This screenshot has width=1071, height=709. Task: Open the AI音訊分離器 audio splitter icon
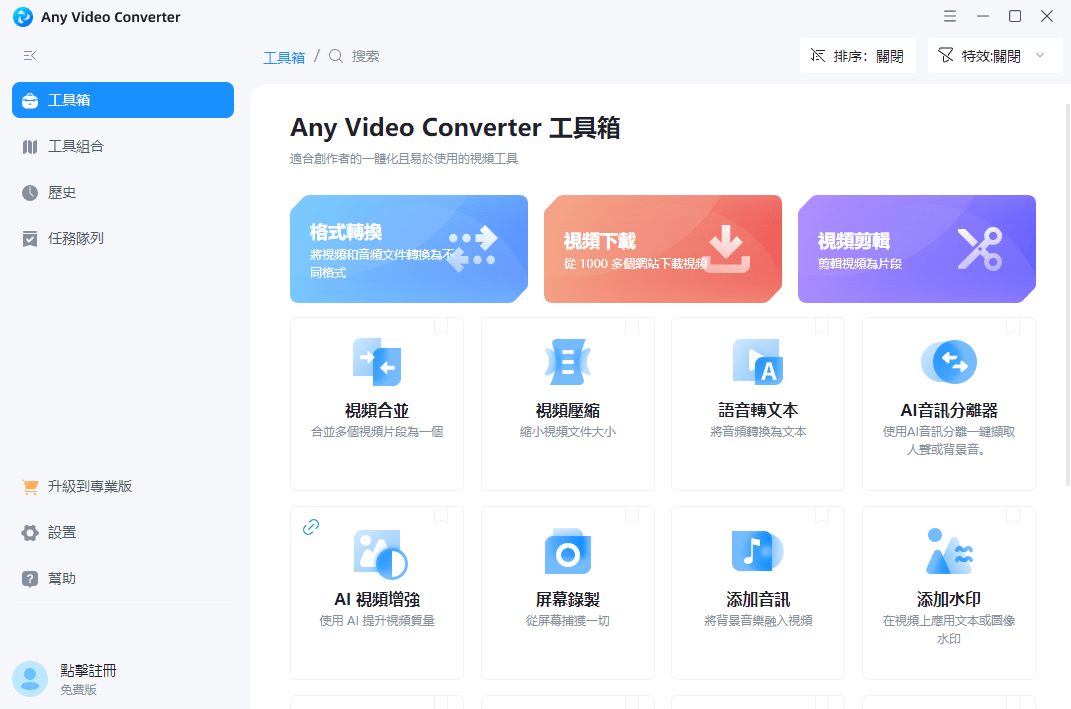pos(949,362)
